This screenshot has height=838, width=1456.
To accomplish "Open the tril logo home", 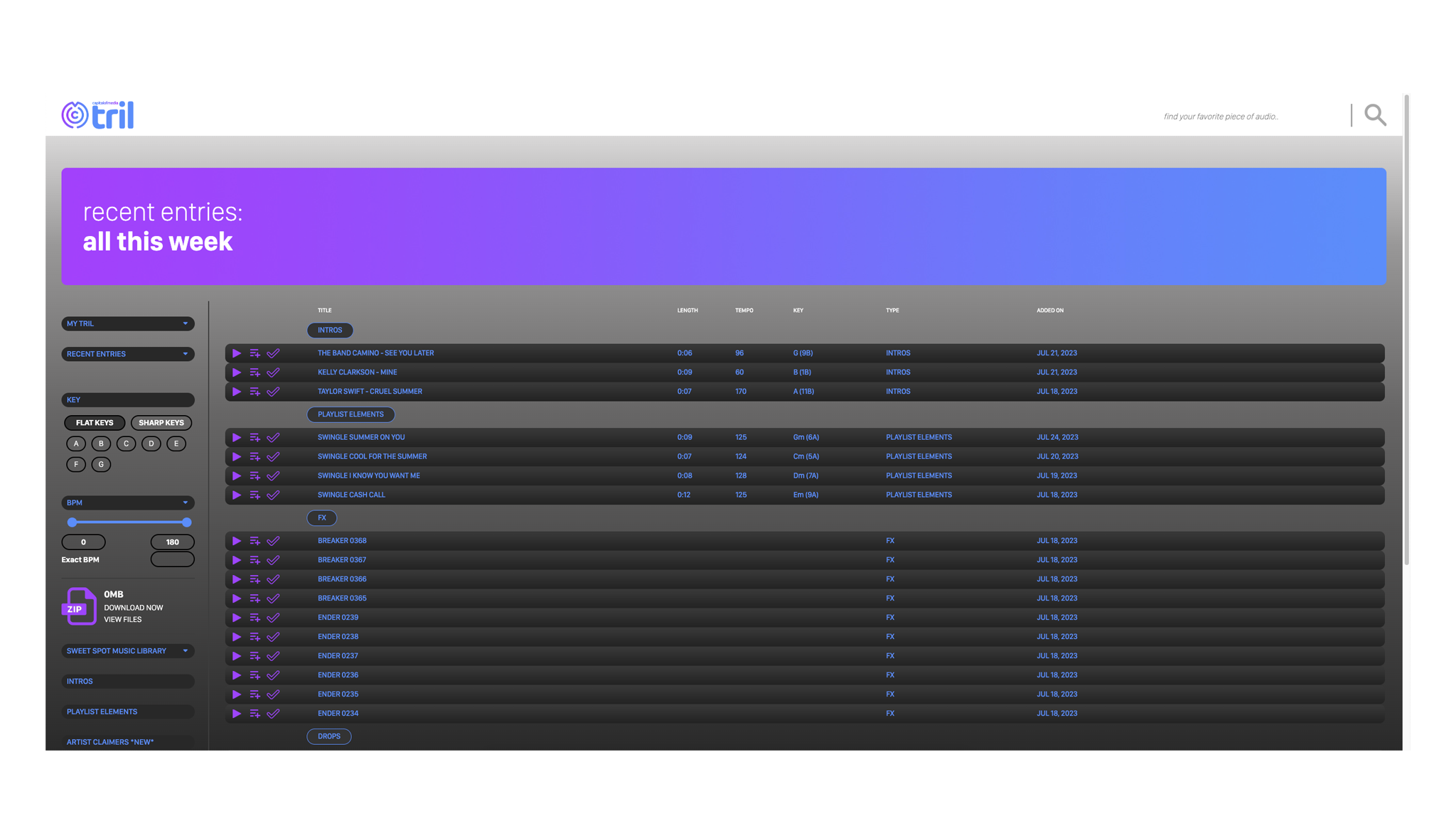I will [x=97, y=114].
